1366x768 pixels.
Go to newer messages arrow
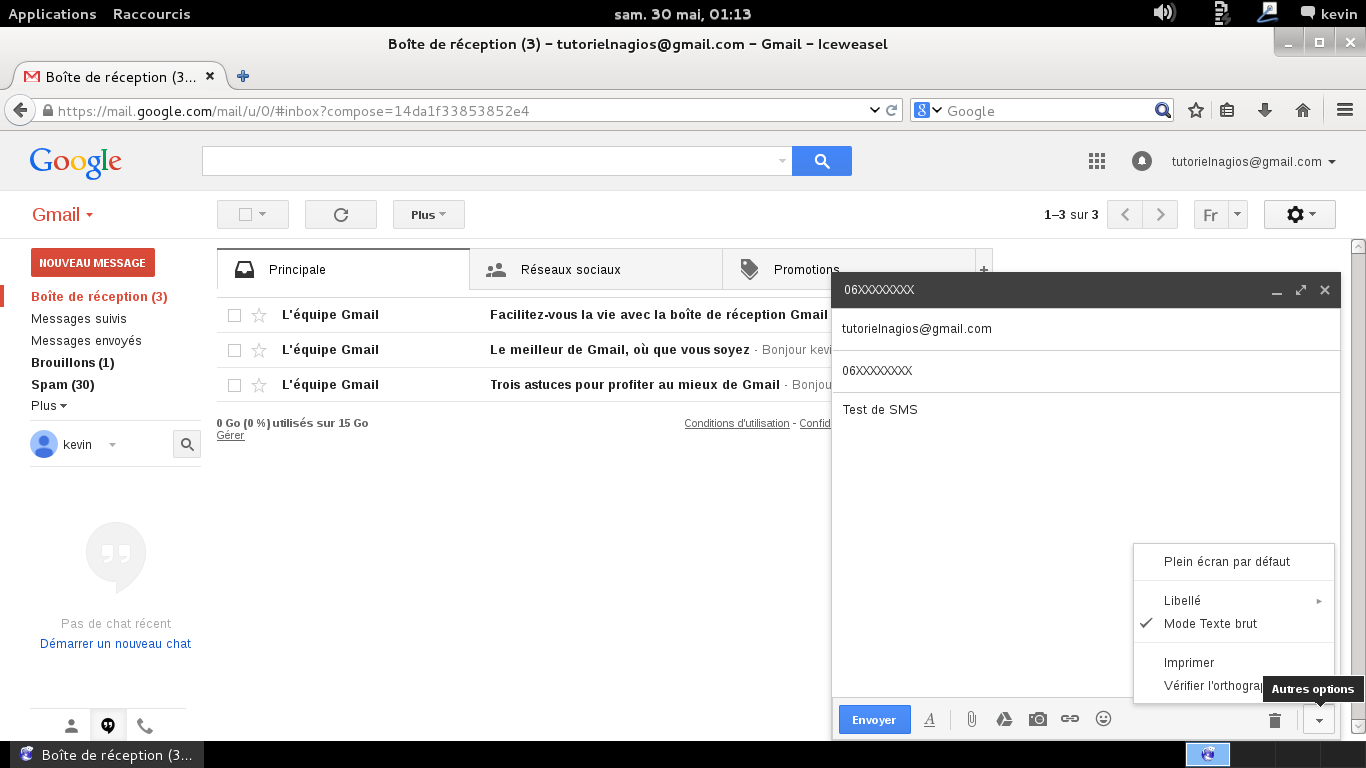(1125, 215)
